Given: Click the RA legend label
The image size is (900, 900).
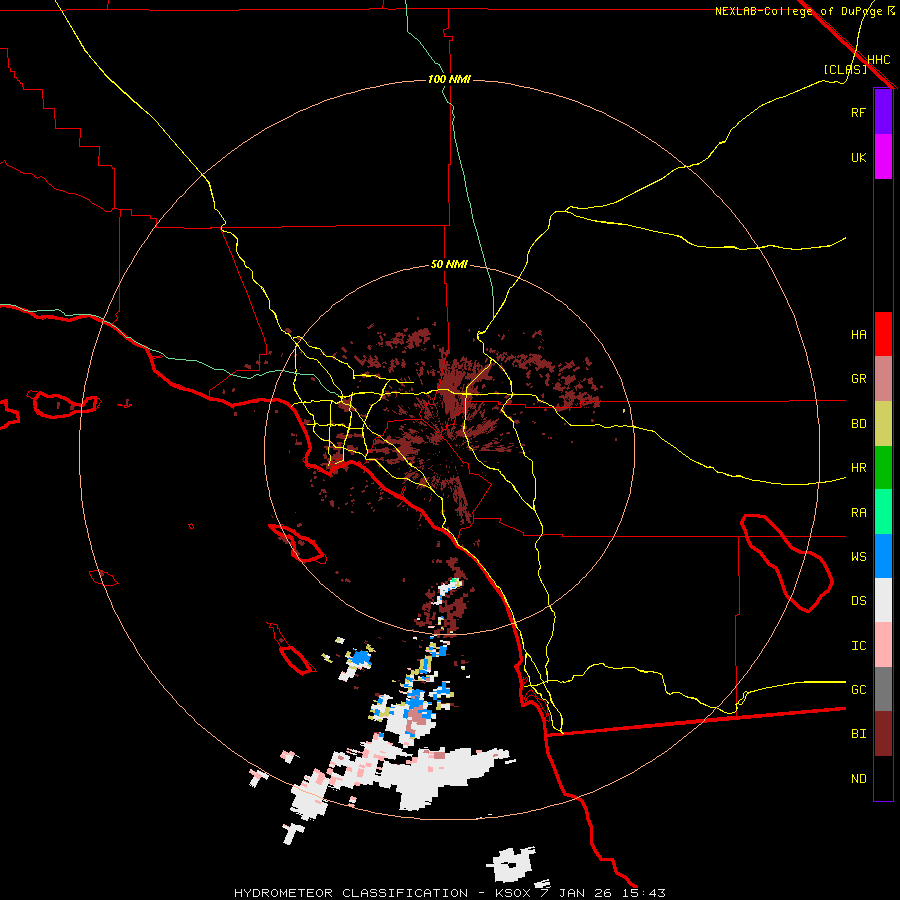Looking at the screenshot, I should (858, 513).
